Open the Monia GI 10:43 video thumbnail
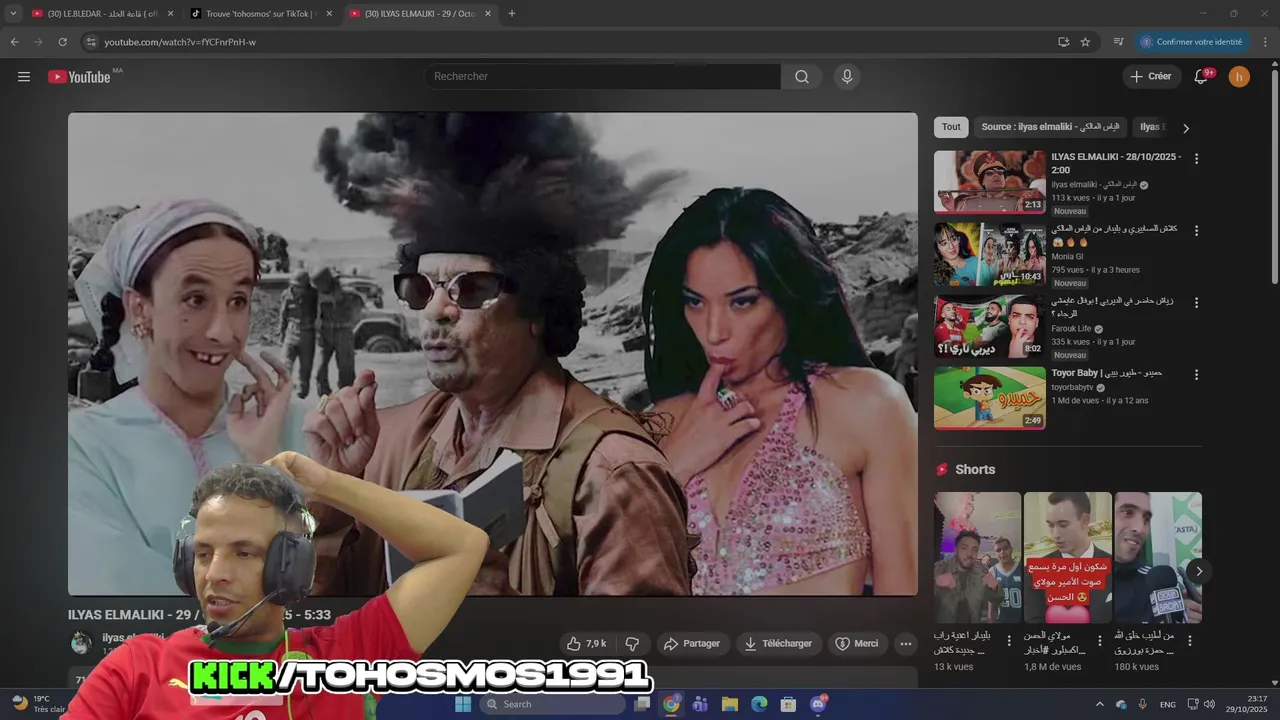 [x=989, y=254]
